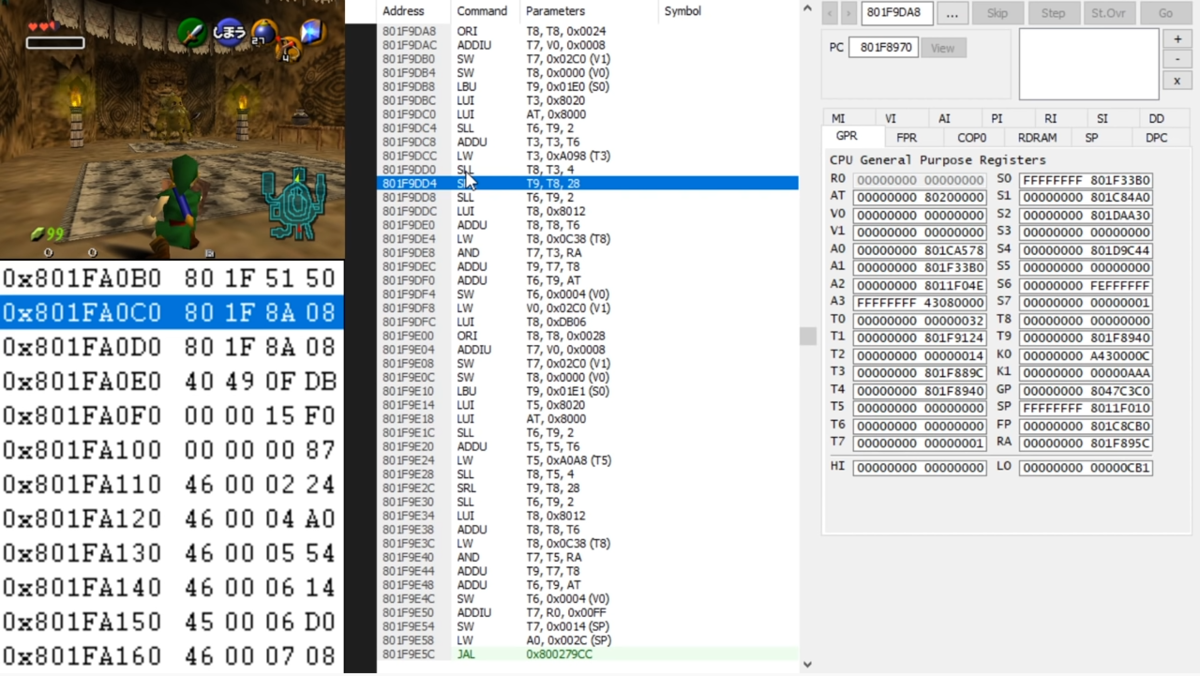
Task: Switch to the COP0 tab
Action: (x=971, y=138)
